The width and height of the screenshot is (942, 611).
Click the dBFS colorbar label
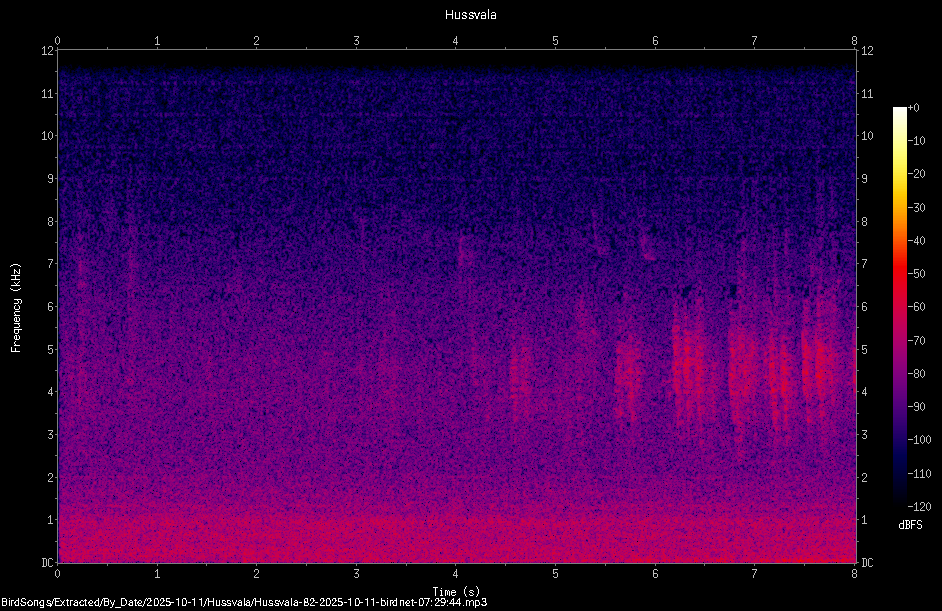point(910,525)
